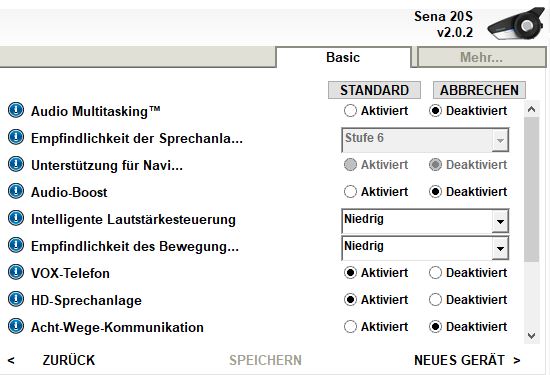Switch to the Mehr... tab
The height and width of the screenshot is (375, 550).
(481, 57)
